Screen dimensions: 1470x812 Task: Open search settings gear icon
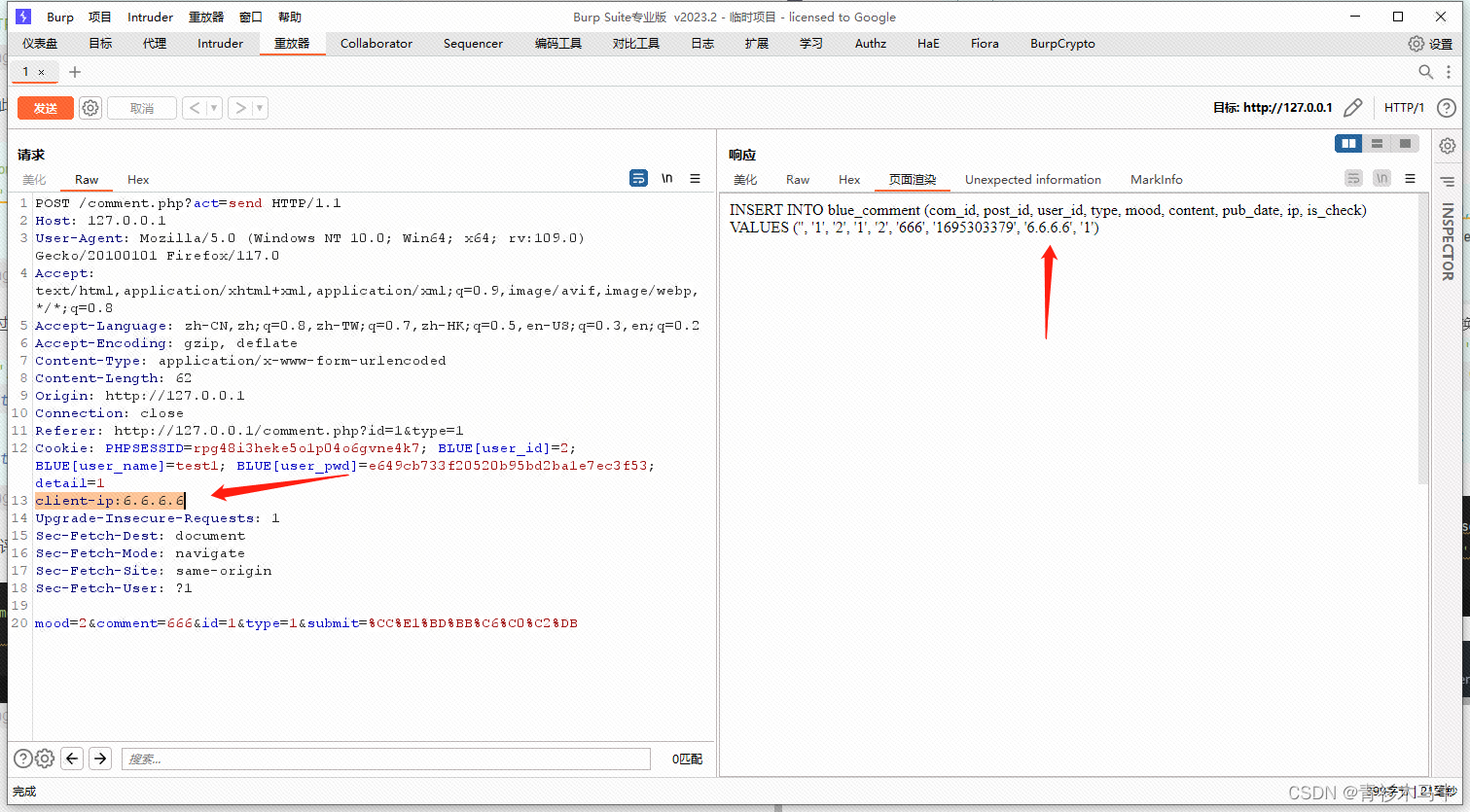point(45,759)
